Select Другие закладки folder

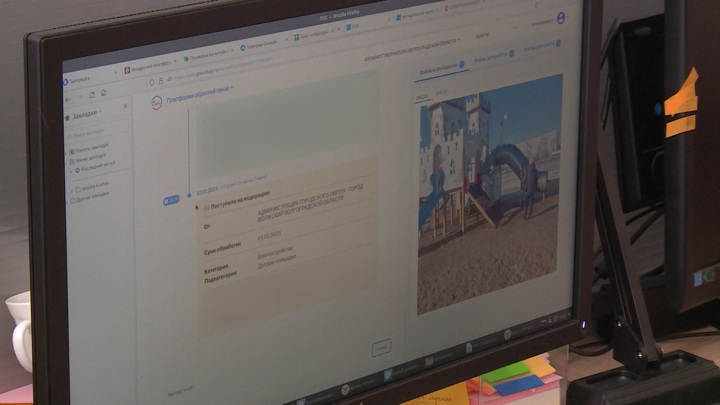(x=91, y=197)
